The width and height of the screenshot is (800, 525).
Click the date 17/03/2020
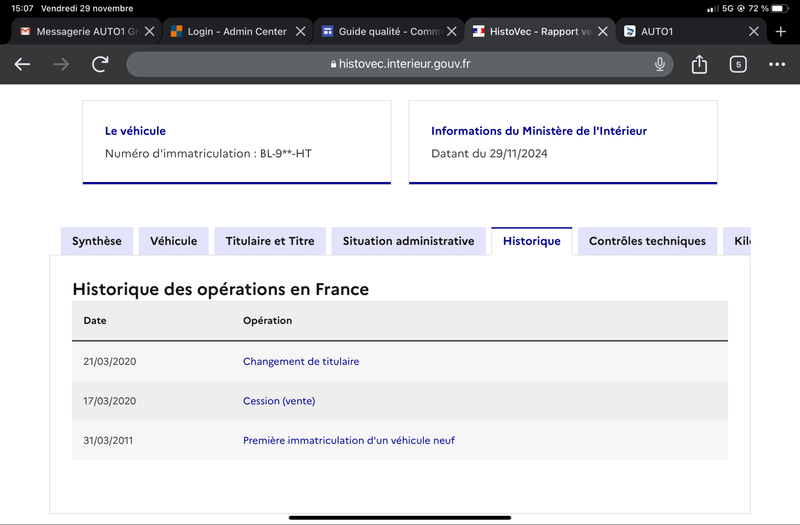[x=110, y=401]
